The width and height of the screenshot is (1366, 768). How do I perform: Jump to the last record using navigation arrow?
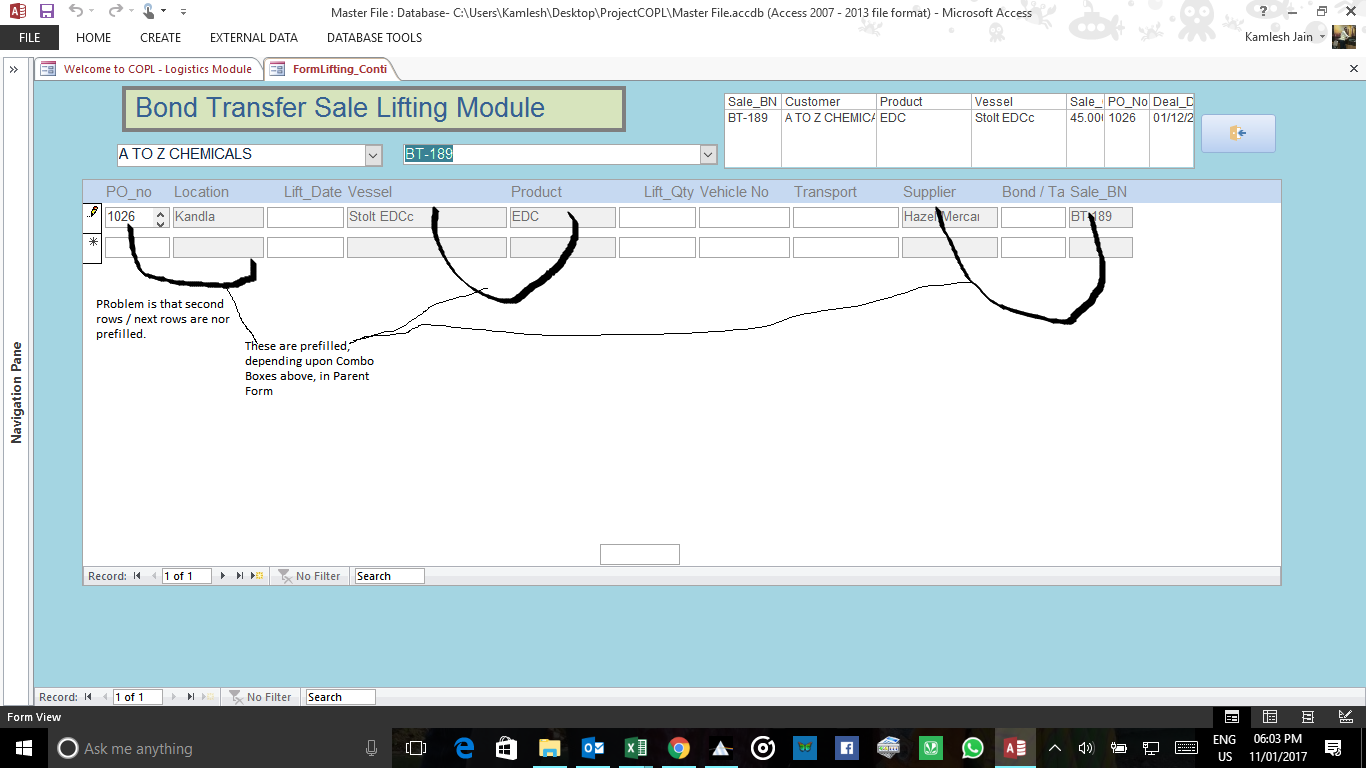pyautogui.click(x=238, y=575)
